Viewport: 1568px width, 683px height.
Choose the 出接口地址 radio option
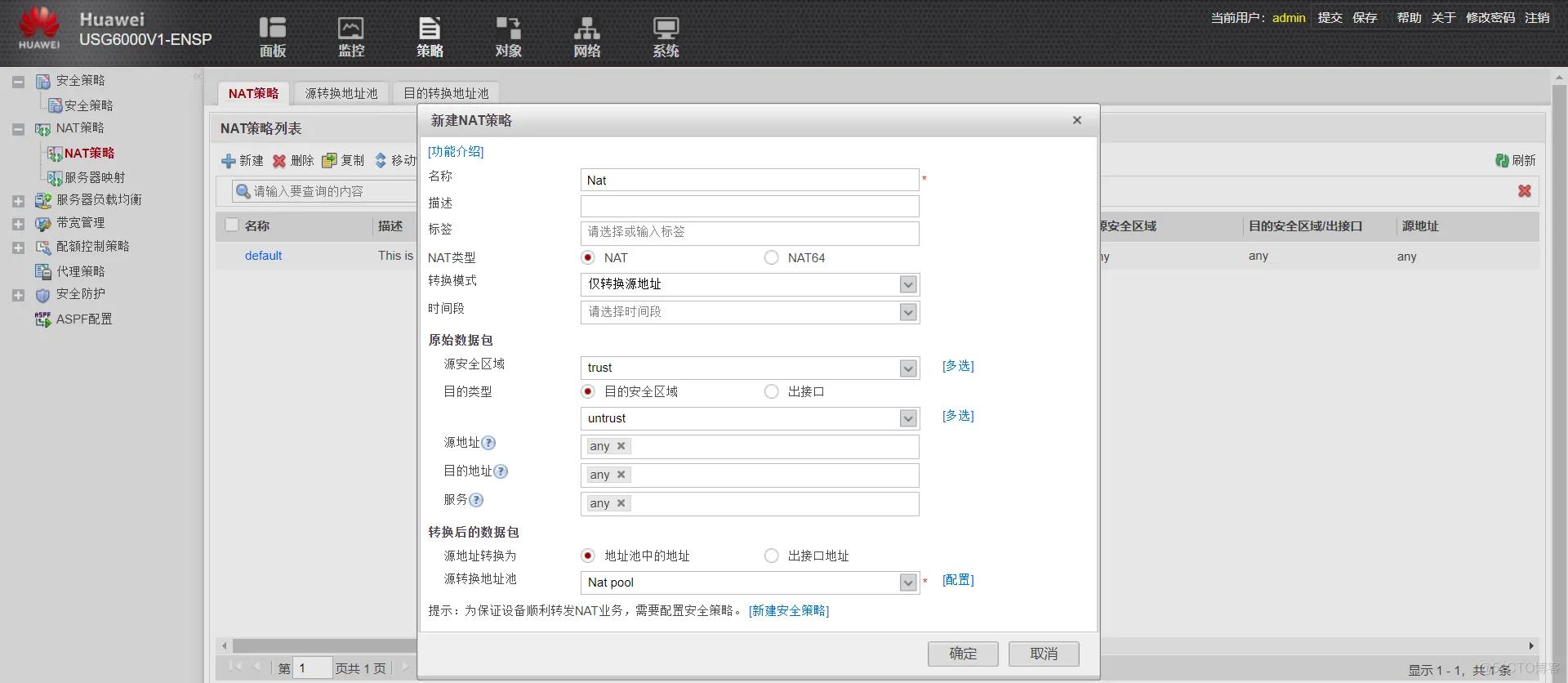[x=771, y=556]
